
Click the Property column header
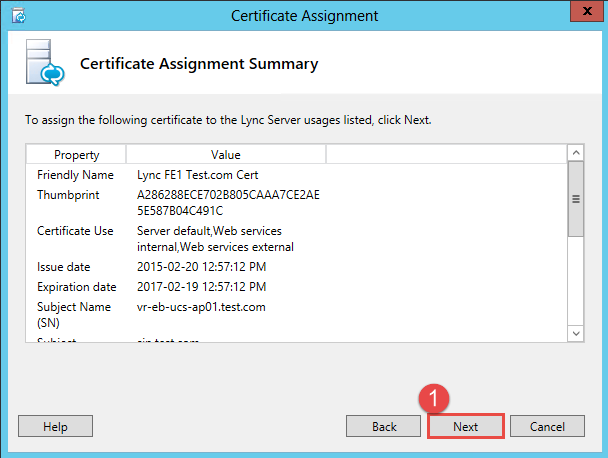point(76,155)
